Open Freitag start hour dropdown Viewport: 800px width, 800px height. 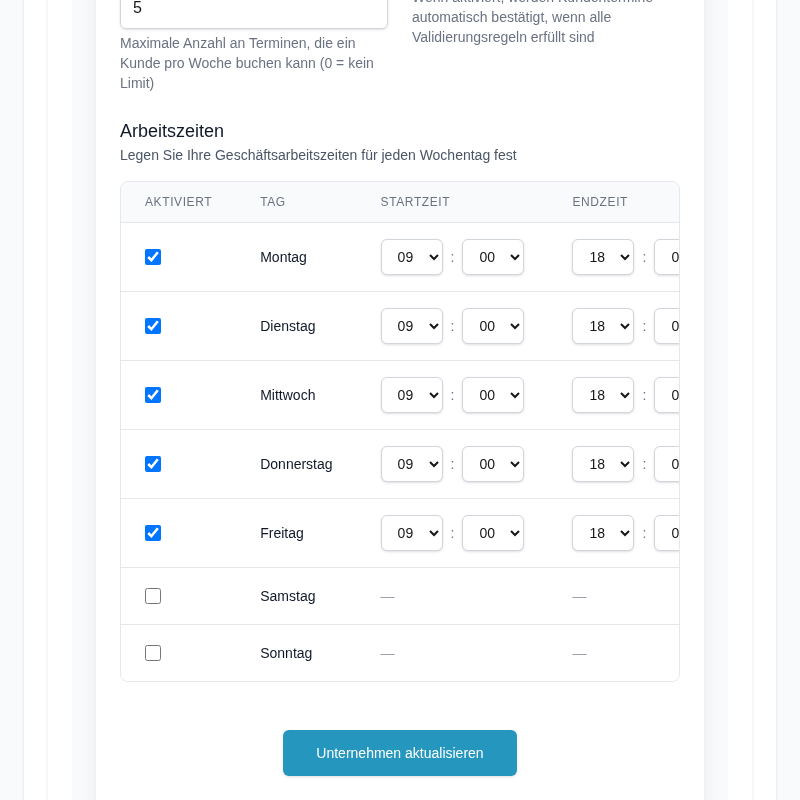click(411, 533)
